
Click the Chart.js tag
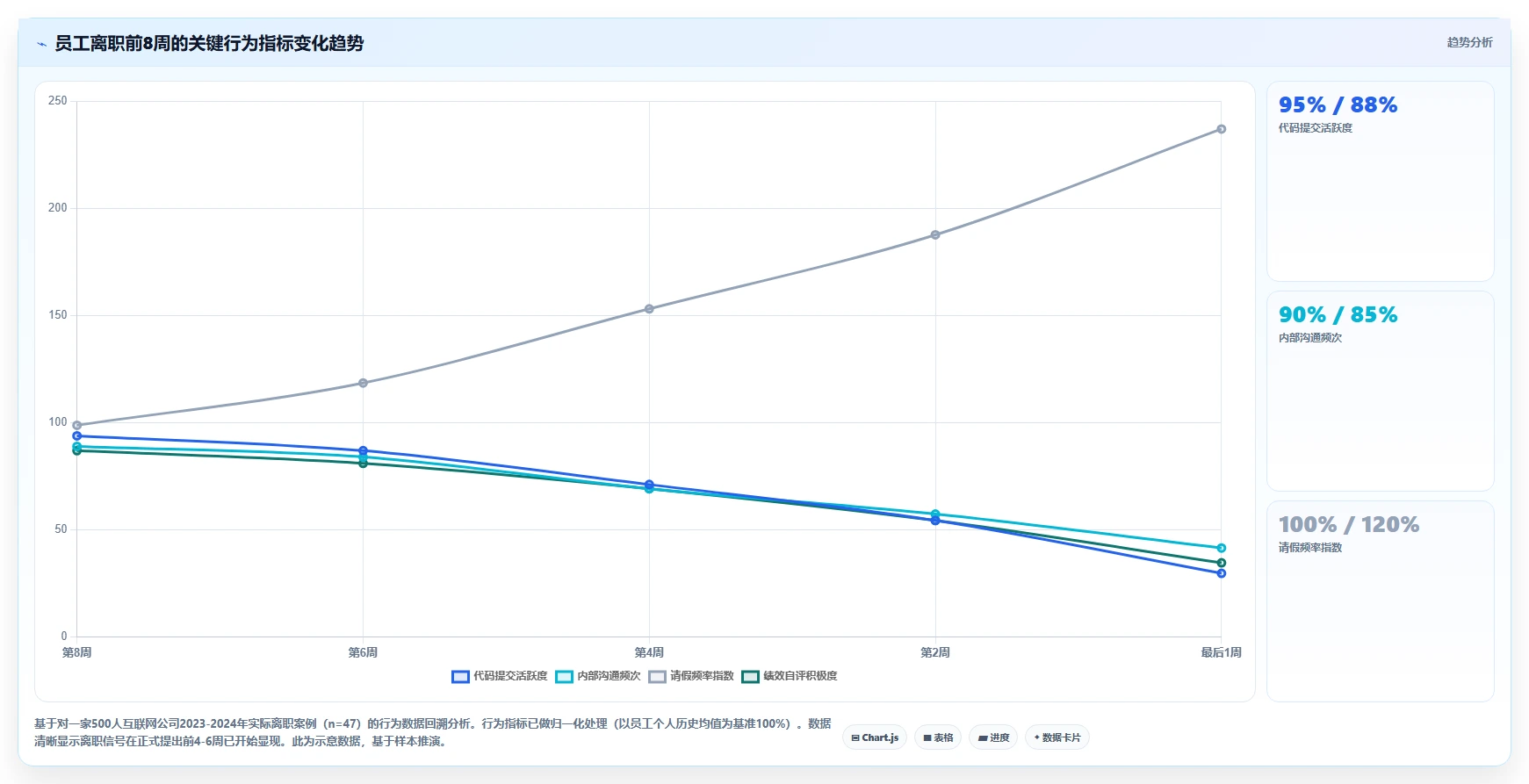point(875,737)
